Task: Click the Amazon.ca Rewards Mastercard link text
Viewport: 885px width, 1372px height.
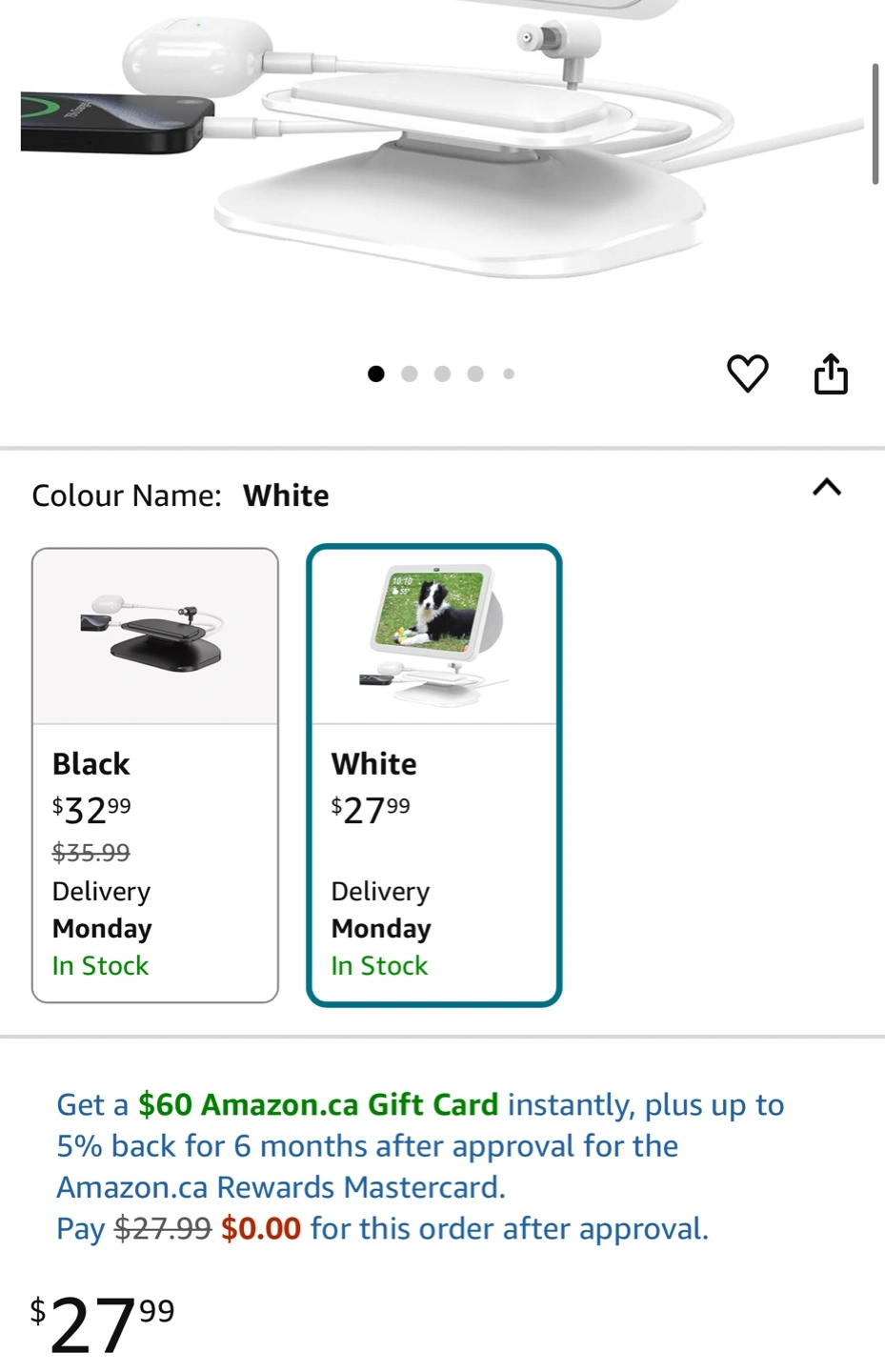Action: (280, 1188)
